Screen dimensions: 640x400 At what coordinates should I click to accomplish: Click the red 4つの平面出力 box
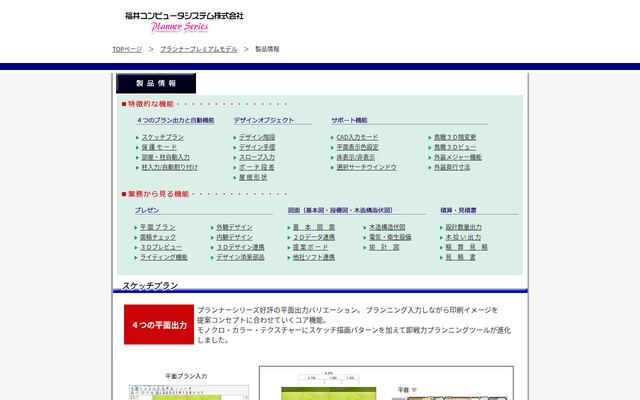[x=159, y=324]
